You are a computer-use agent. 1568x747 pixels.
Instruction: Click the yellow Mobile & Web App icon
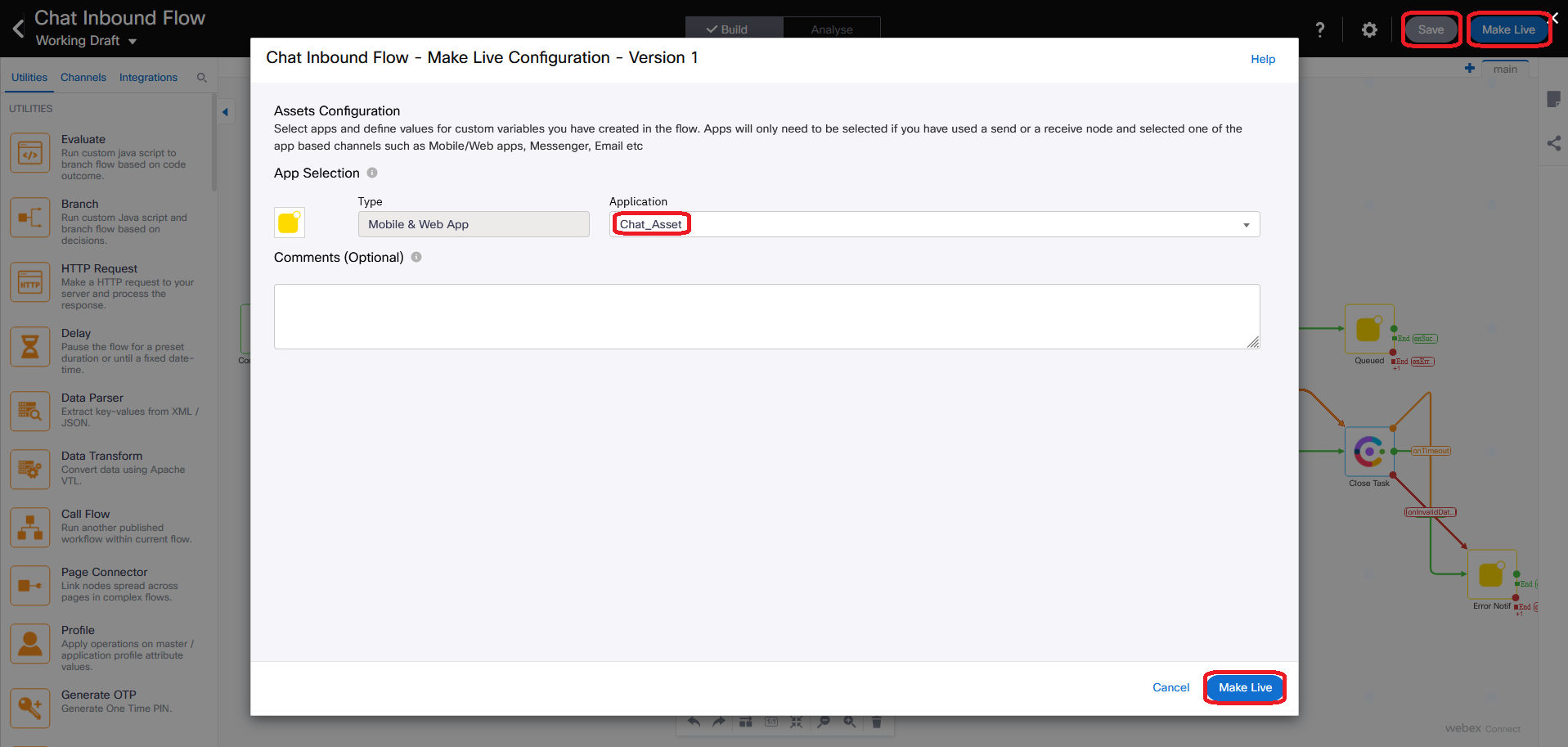(x=290, y=223)
